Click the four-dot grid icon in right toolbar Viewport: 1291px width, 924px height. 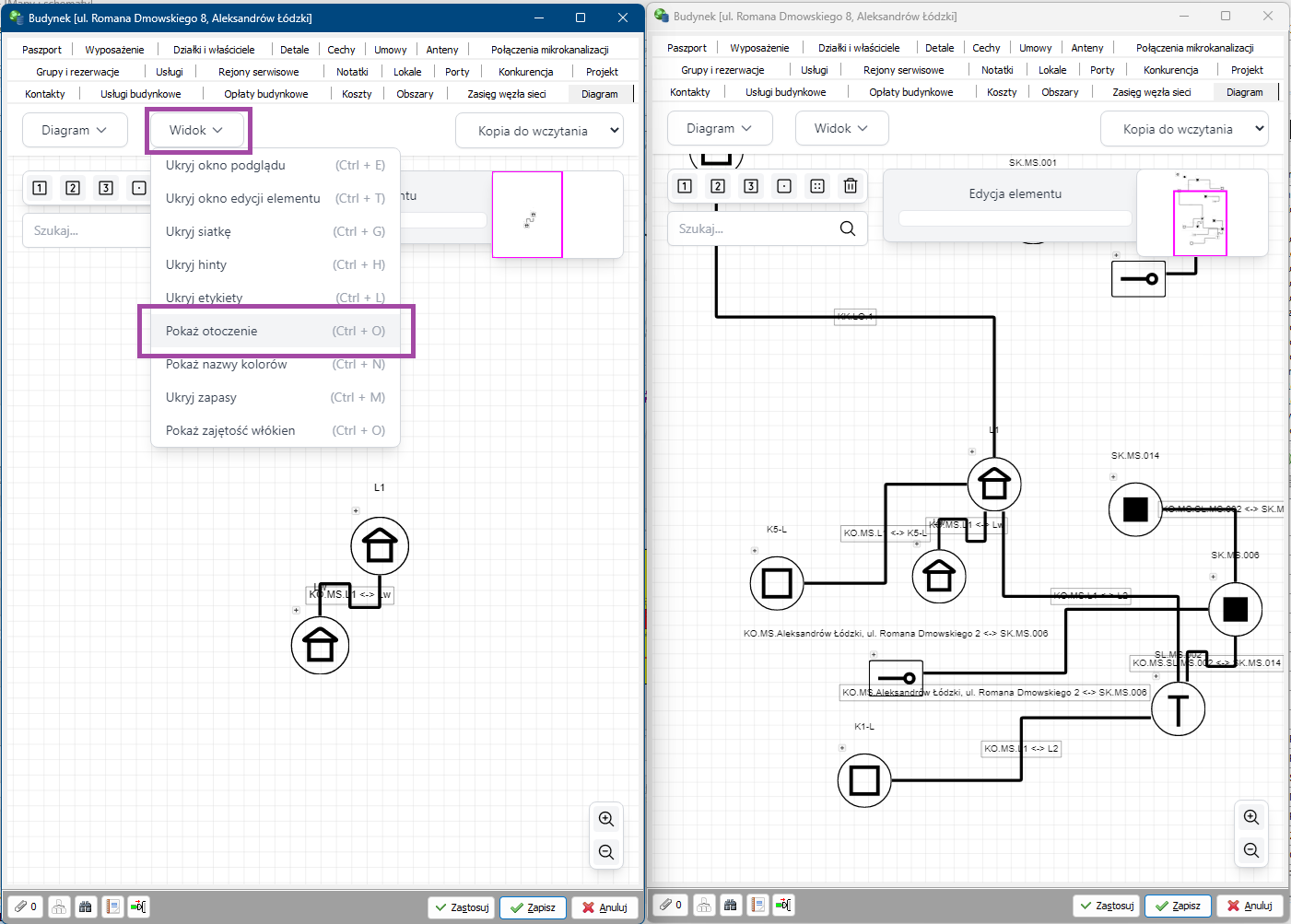pyautogui.click(x=816, y=186)
